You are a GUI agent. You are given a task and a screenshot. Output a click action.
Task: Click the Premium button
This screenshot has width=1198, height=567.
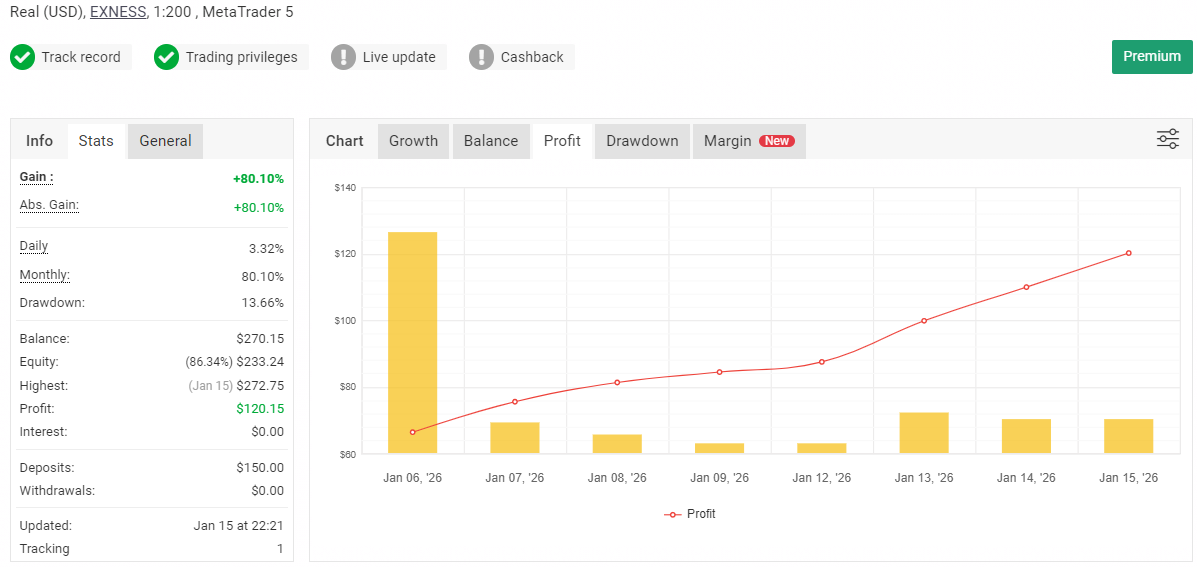point(1152,57)
